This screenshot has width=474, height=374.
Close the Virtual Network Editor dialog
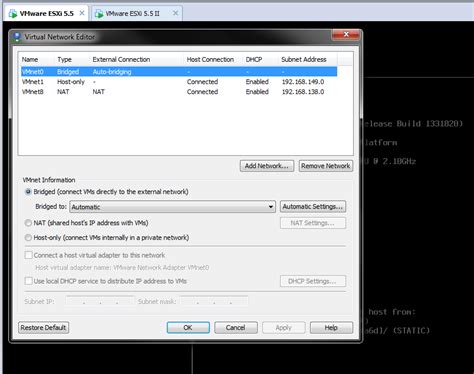point(346,34)
